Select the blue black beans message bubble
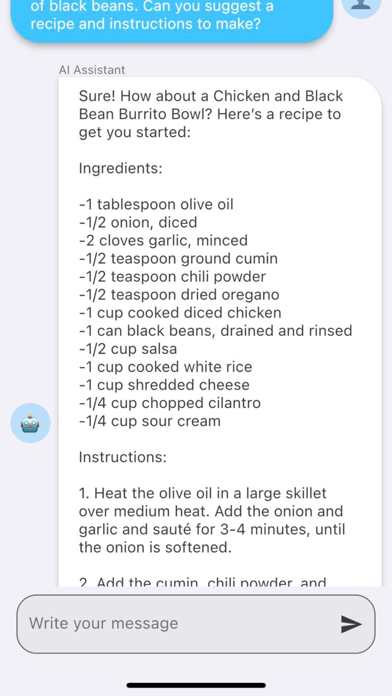Image resolution: width=392 pixels, height=696 pixels. tap(172, 18)
